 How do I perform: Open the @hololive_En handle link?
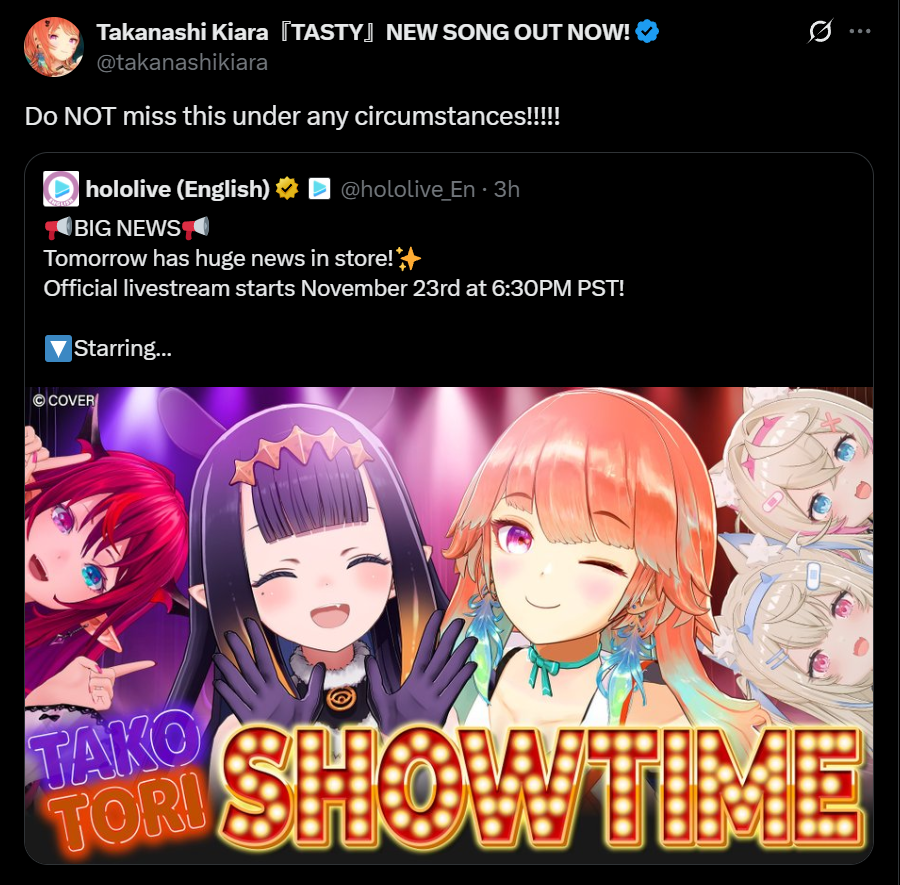click(x=408, y=189)
